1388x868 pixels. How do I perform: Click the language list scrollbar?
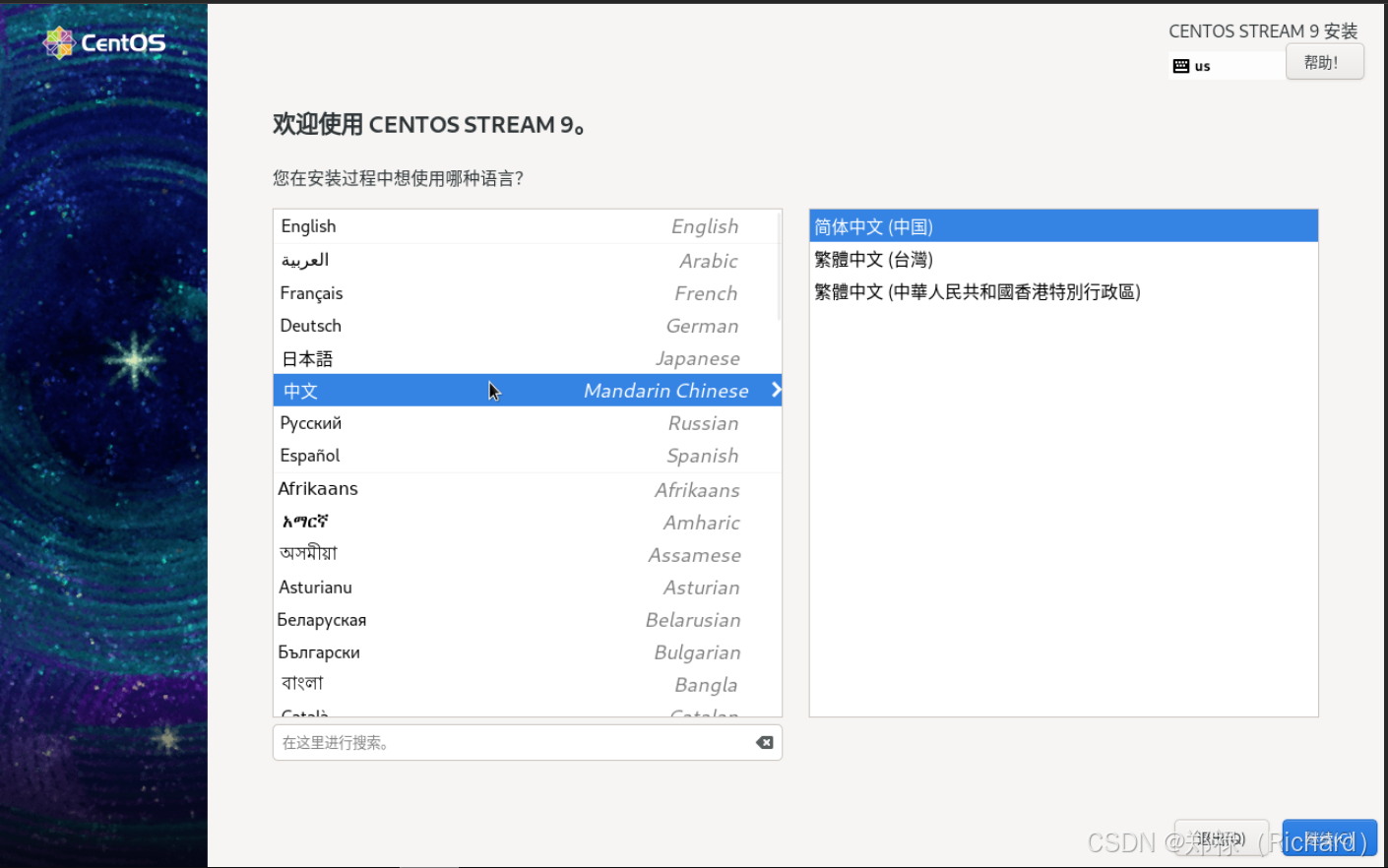click(780, 266)
